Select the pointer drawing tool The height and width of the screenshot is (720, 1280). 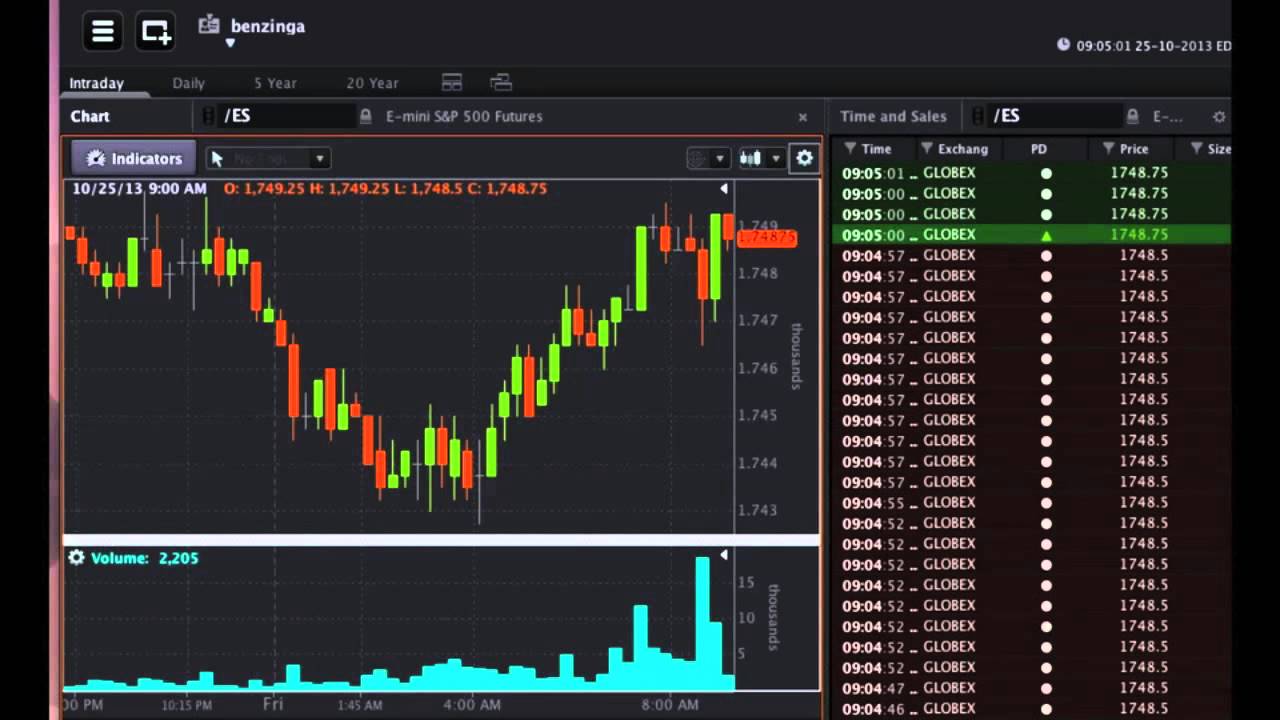[217, 158]
